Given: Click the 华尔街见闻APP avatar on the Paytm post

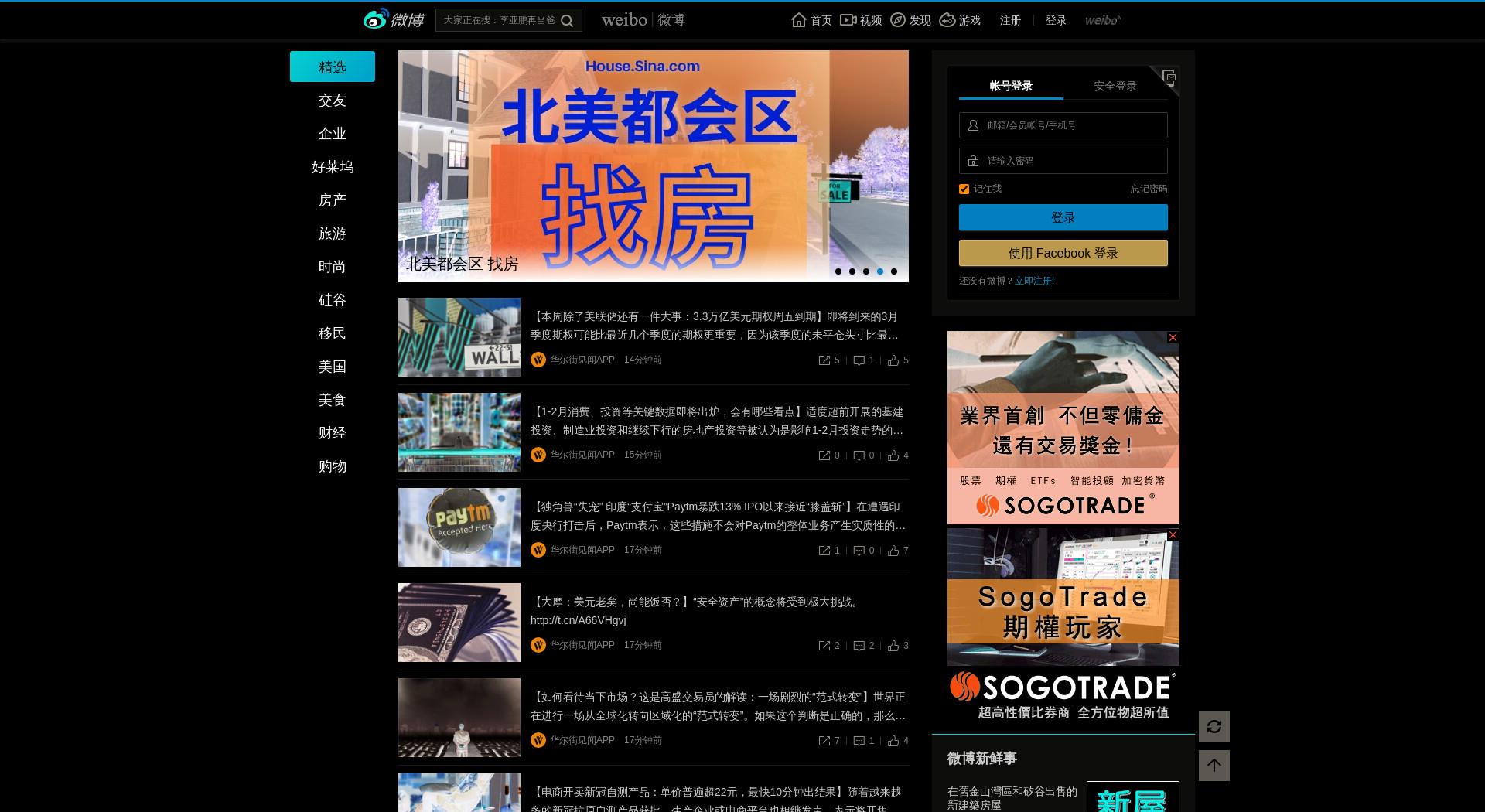Looking at the screenshot, I should pyautogui.click(x=538, y=550).
